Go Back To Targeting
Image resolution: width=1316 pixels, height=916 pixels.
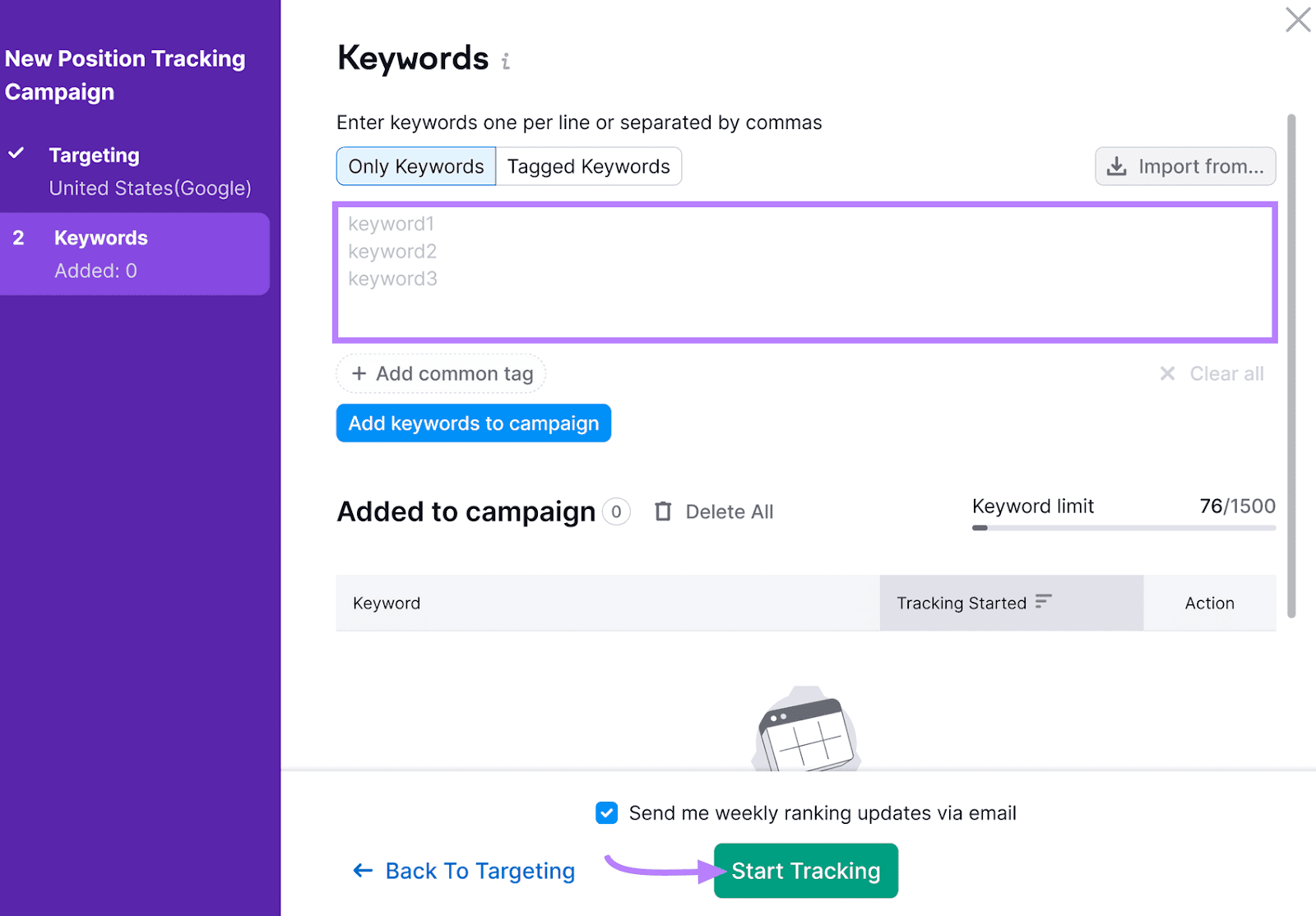pyautogui.click(x=480, y=870)
